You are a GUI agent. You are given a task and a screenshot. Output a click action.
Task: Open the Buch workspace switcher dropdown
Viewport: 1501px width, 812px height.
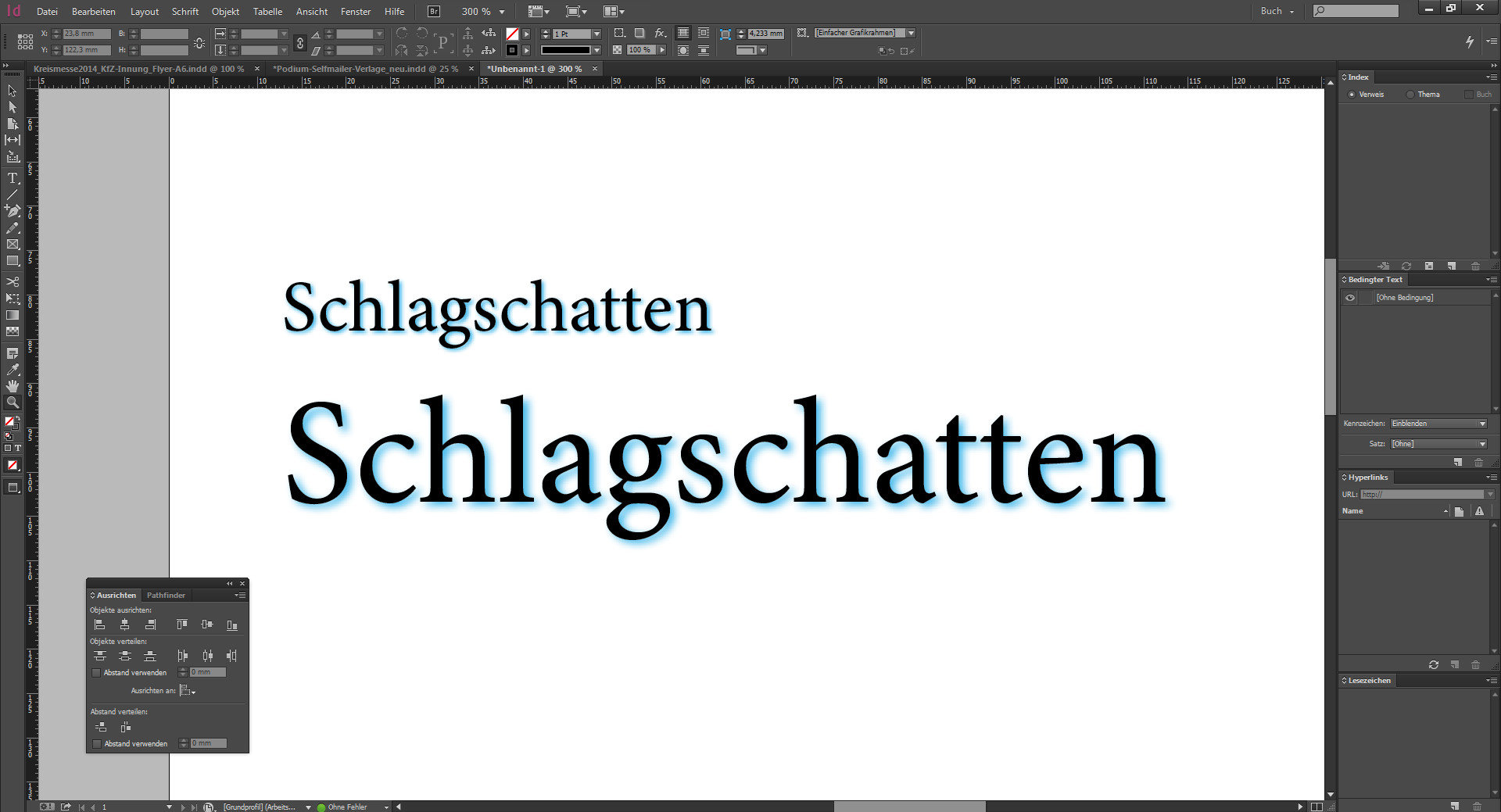coord(1277,11)
